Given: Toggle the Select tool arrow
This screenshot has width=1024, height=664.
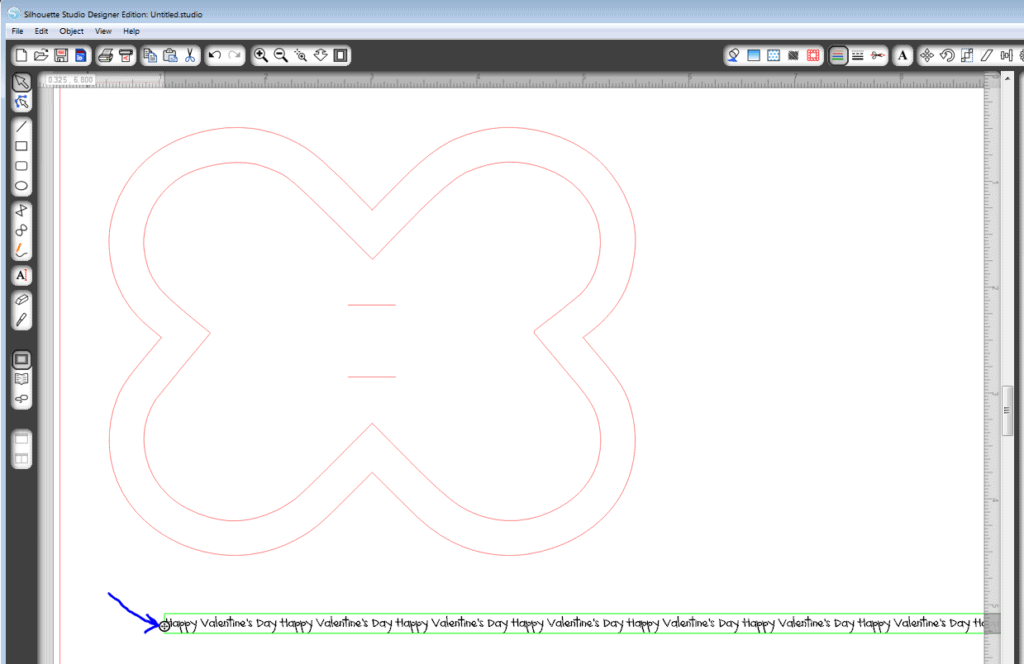Looking at the screenshot, I should coord(21,82).
